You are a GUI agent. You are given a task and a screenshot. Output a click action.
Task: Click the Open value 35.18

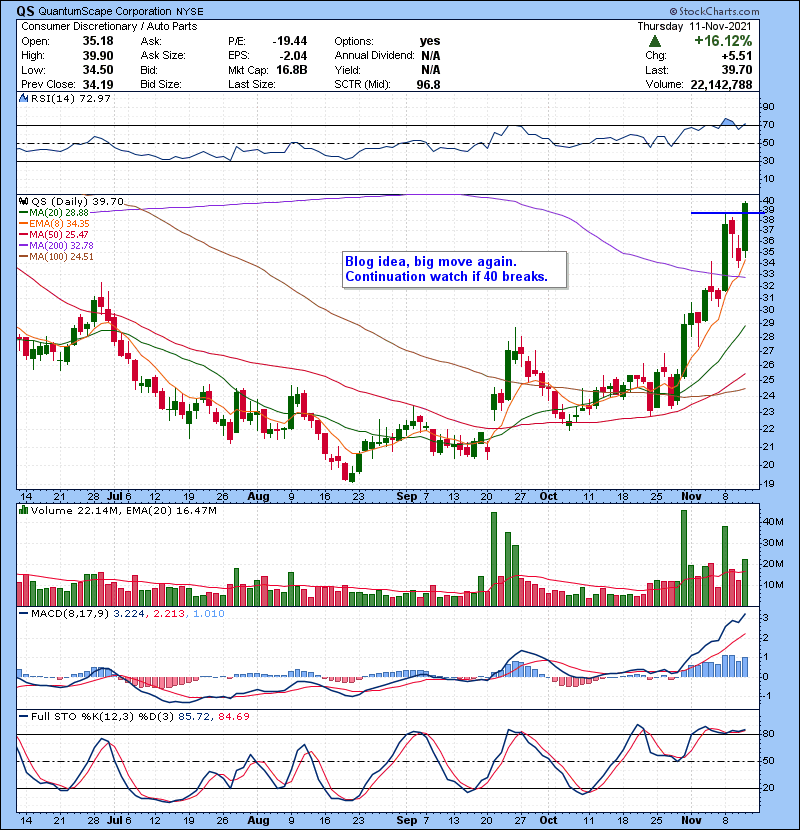tap(98, 41)
